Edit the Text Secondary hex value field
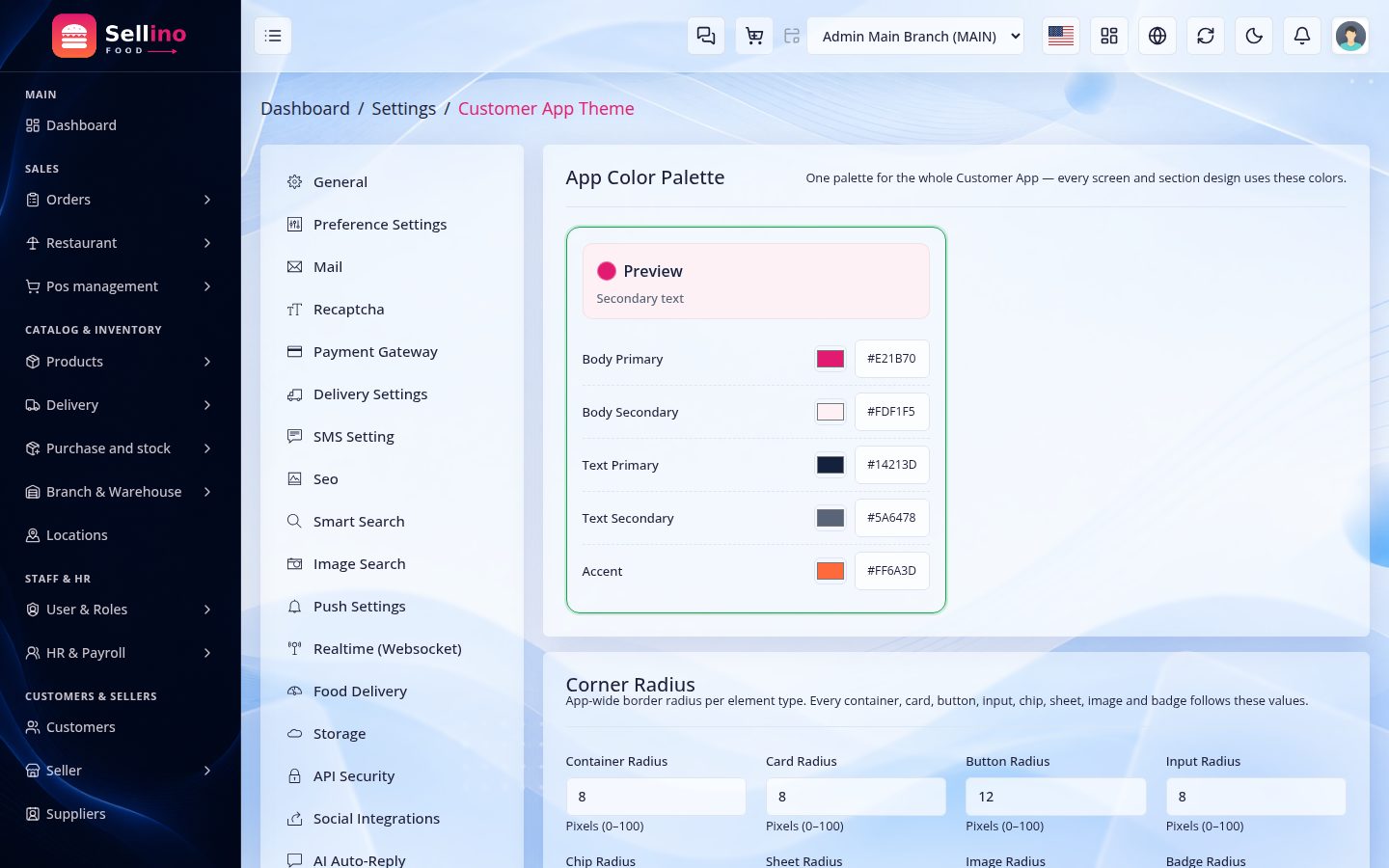This screenshot has width=1389, height=868. click(892, 518)
